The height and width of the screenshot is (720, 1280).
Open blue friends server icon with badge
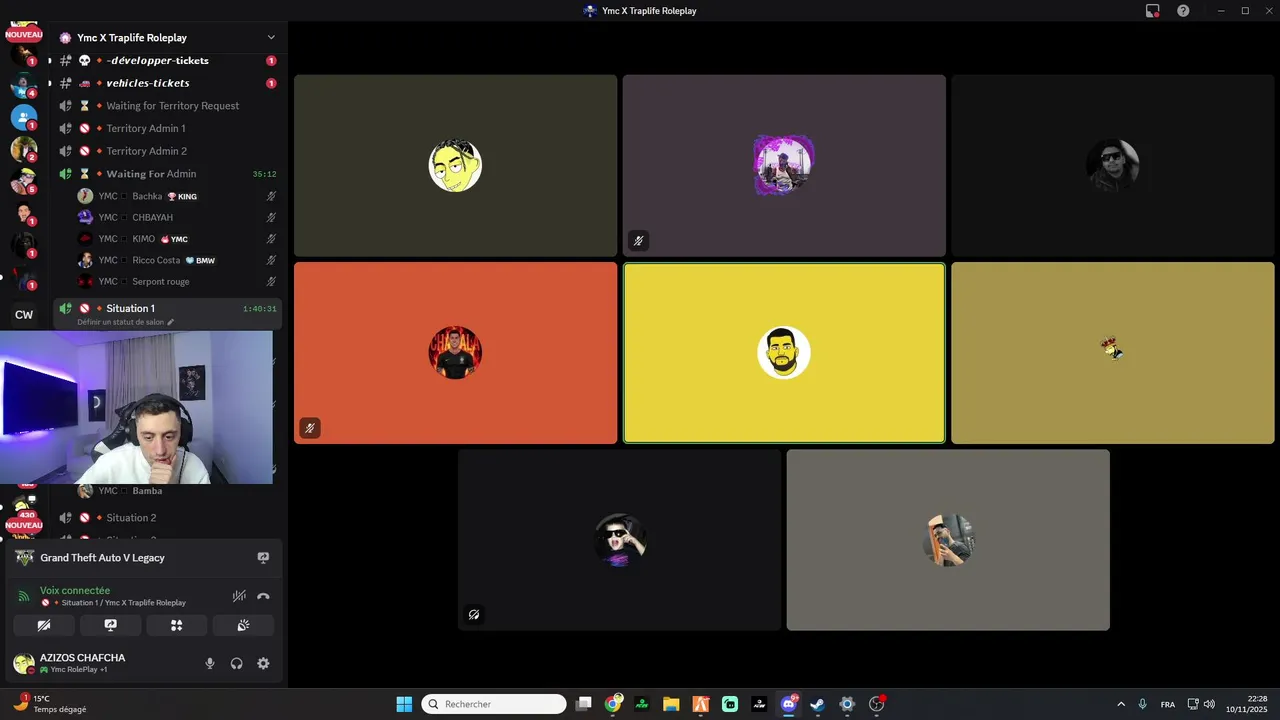(x=24, y=117)
